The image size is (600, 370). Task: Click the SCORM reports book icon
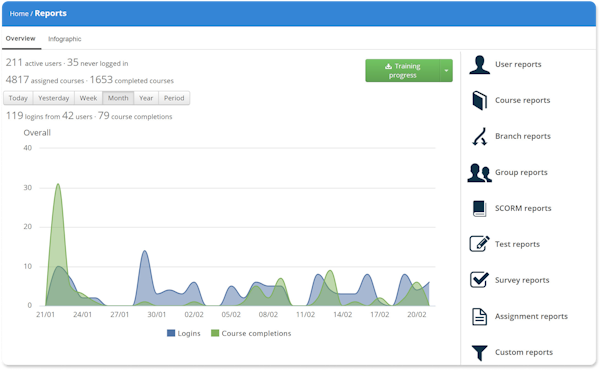pos(479,209)
